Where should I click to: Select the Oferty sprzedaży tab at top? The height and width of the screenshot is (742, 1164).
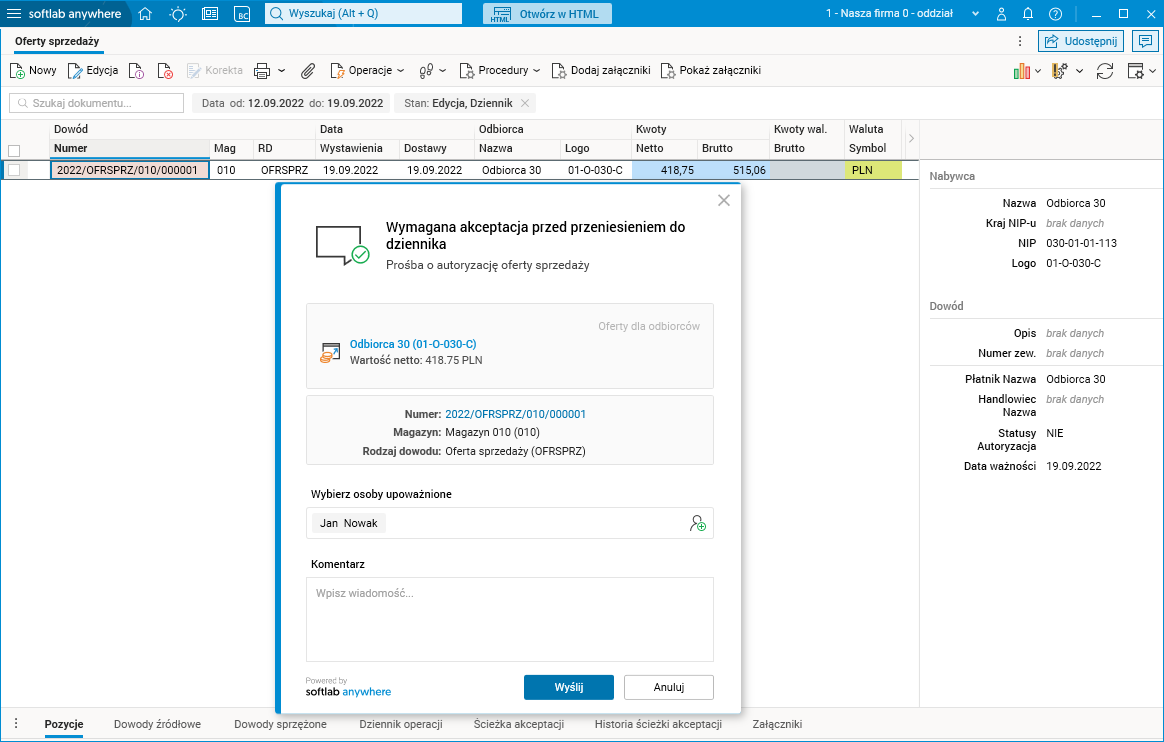57,42
